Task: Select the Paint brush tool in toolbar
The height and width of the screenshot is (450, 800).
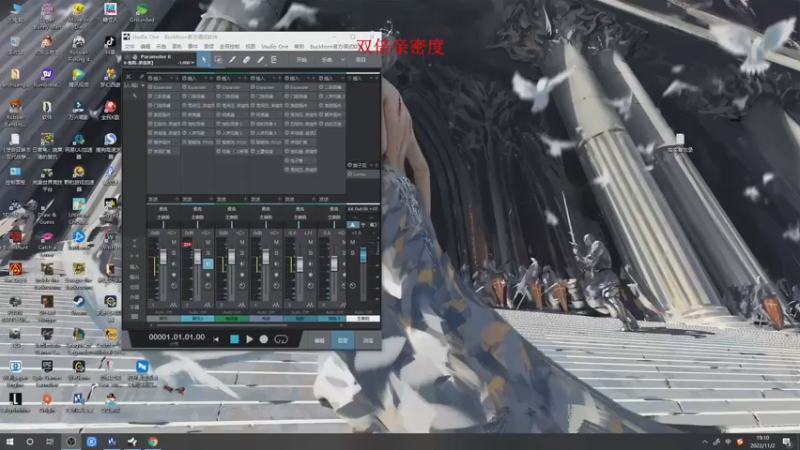Action: (x=260, y=60)
